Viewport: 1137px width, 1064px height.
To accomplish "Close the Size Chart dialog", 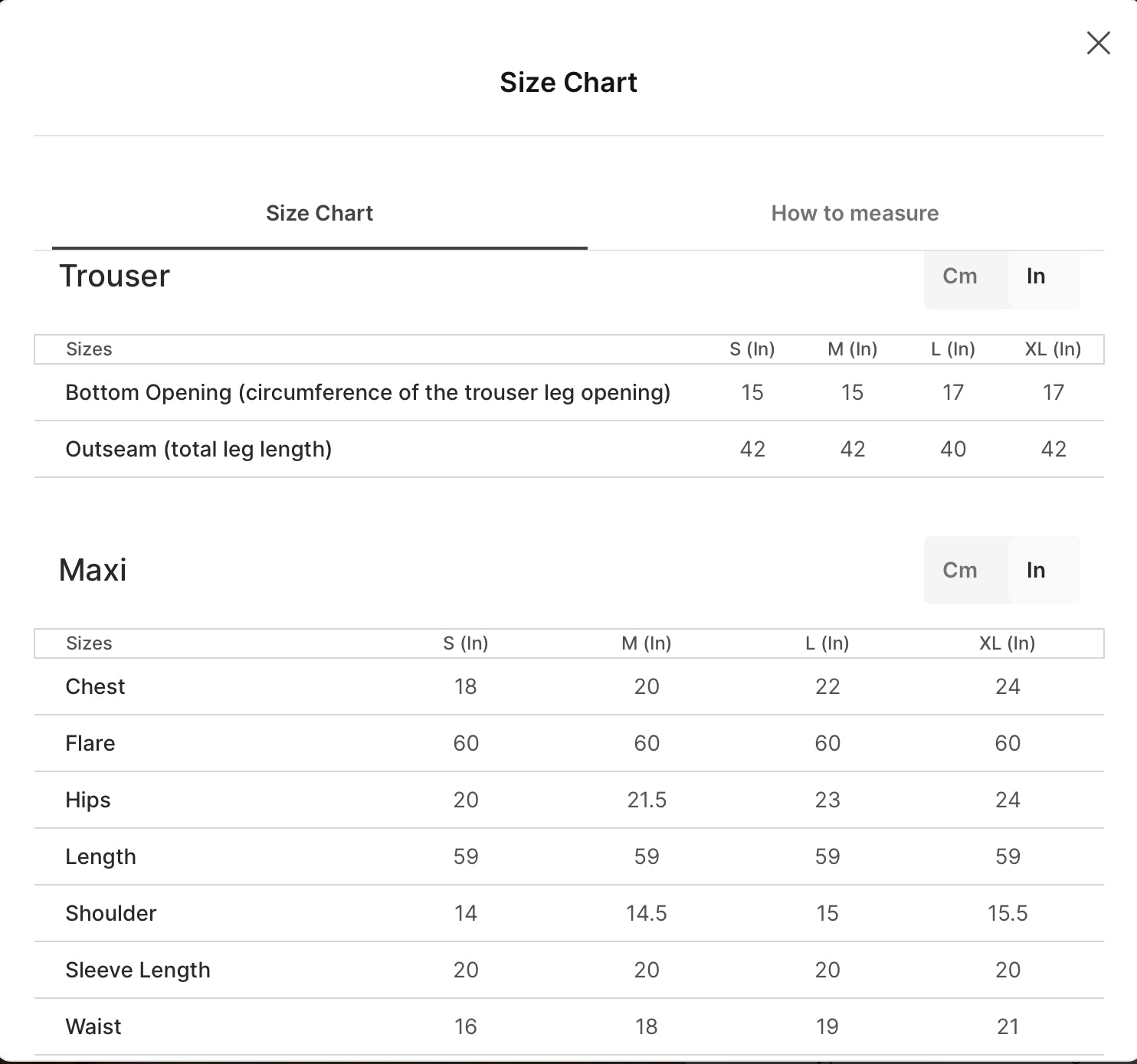I will coord(1099,43).
